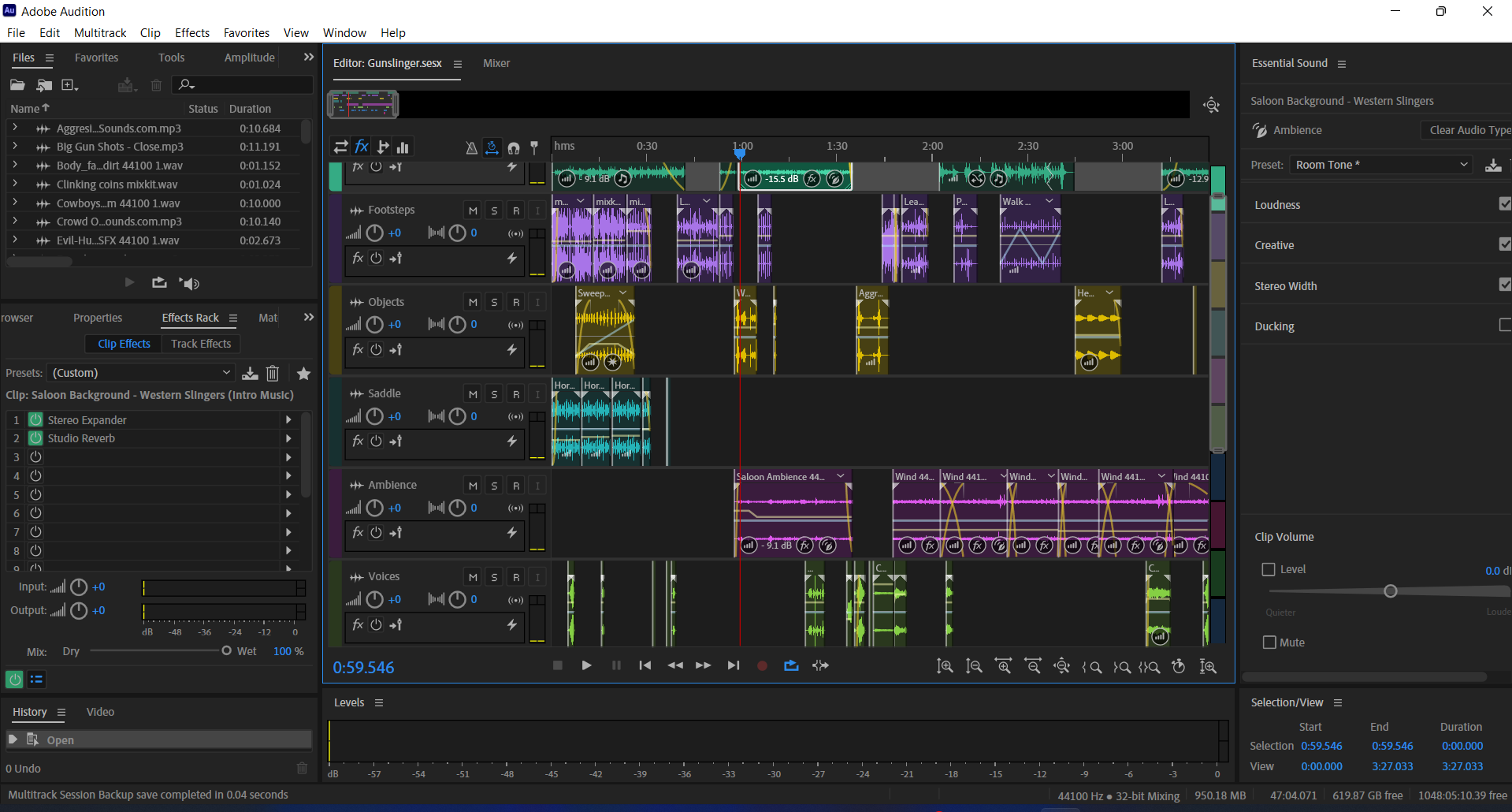Mark preset as favorite star icon

click(303, 373)
